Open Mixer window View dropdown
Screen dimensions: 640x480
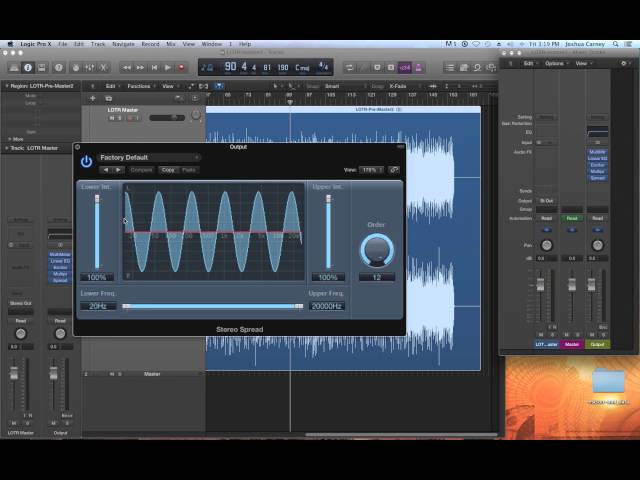(x=583, y=64)
